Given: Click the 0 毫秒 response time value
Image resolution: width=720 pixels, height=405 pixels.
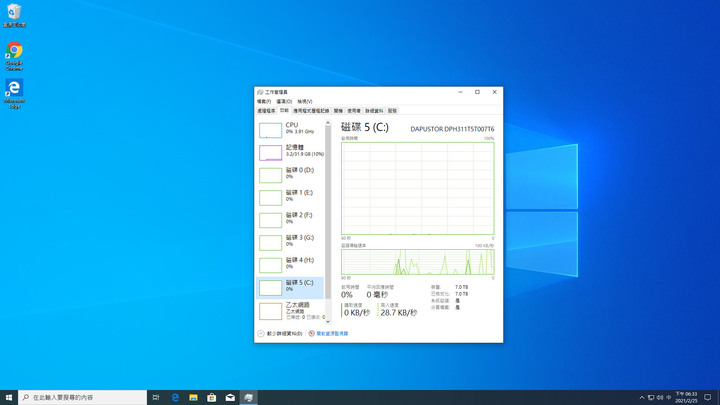Looking at the screenshot, I should (x=377, y=295).
